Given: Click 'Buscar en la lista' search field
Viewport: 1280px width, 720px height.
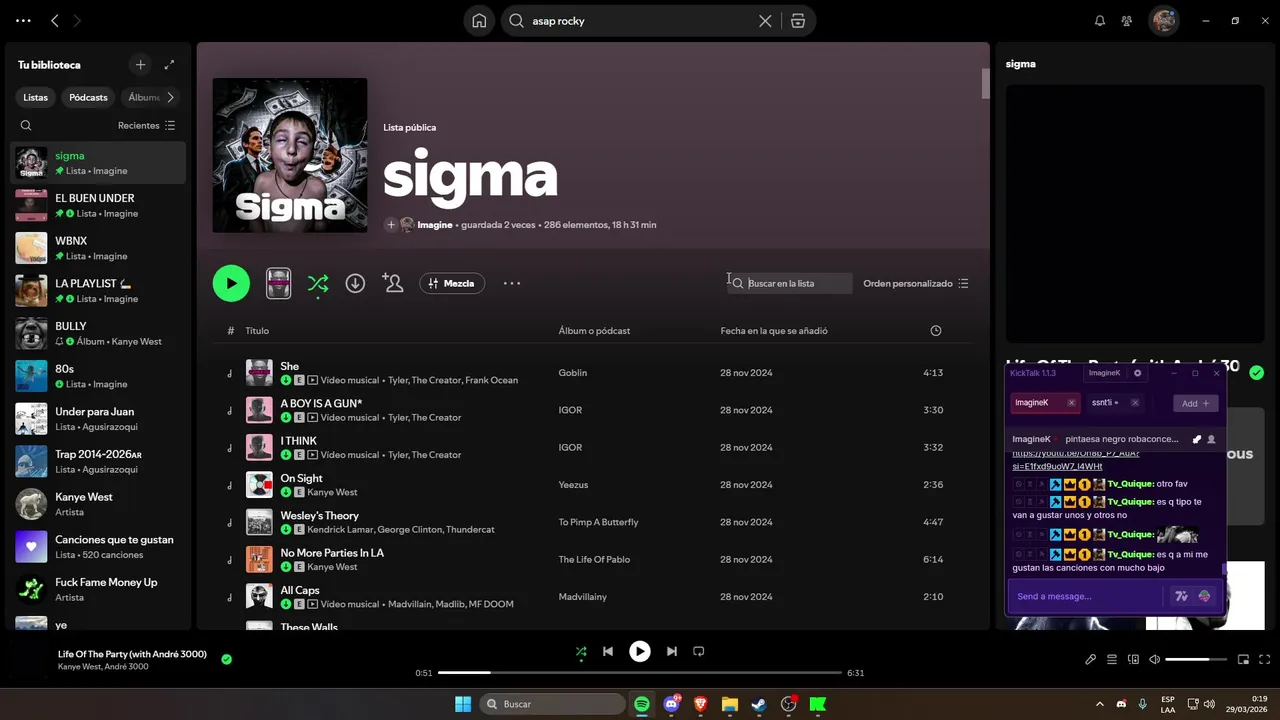Looking at the screenshot, I should (x=790, y=283).
